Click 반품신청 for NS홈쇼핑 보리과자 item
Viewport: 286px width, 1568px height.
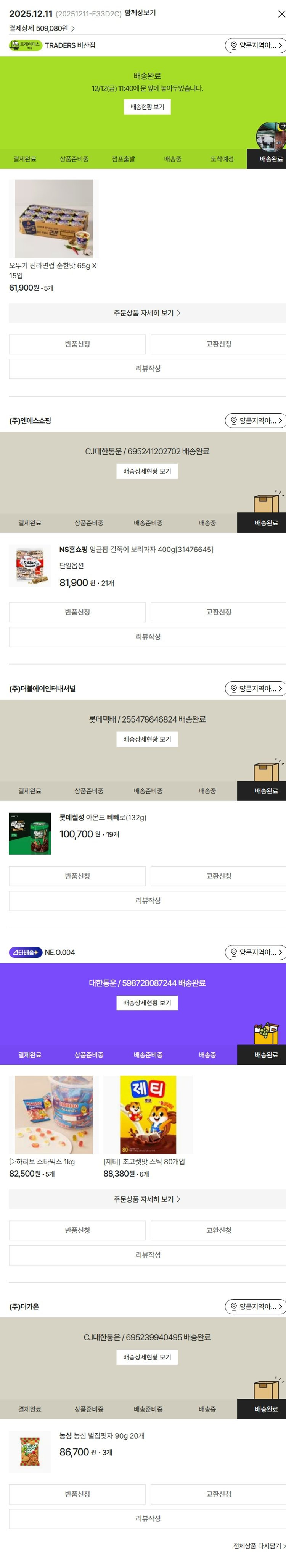(x=77, y=612)
